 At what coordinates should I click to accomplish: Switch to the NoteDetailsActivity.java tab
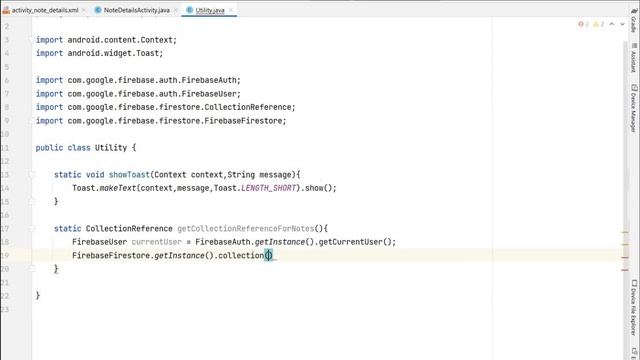[x=136, y=10]
